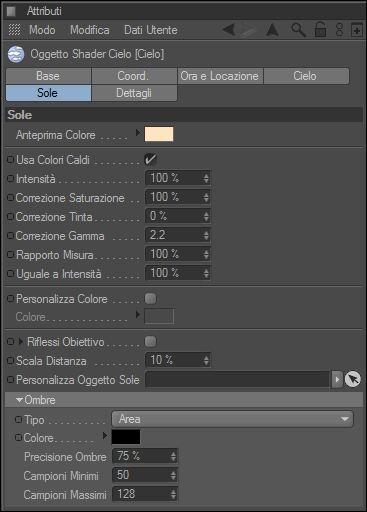
Task: Expand the Riflessi Obiettivo disclosure triangle
Action: [x=21, y=341]
